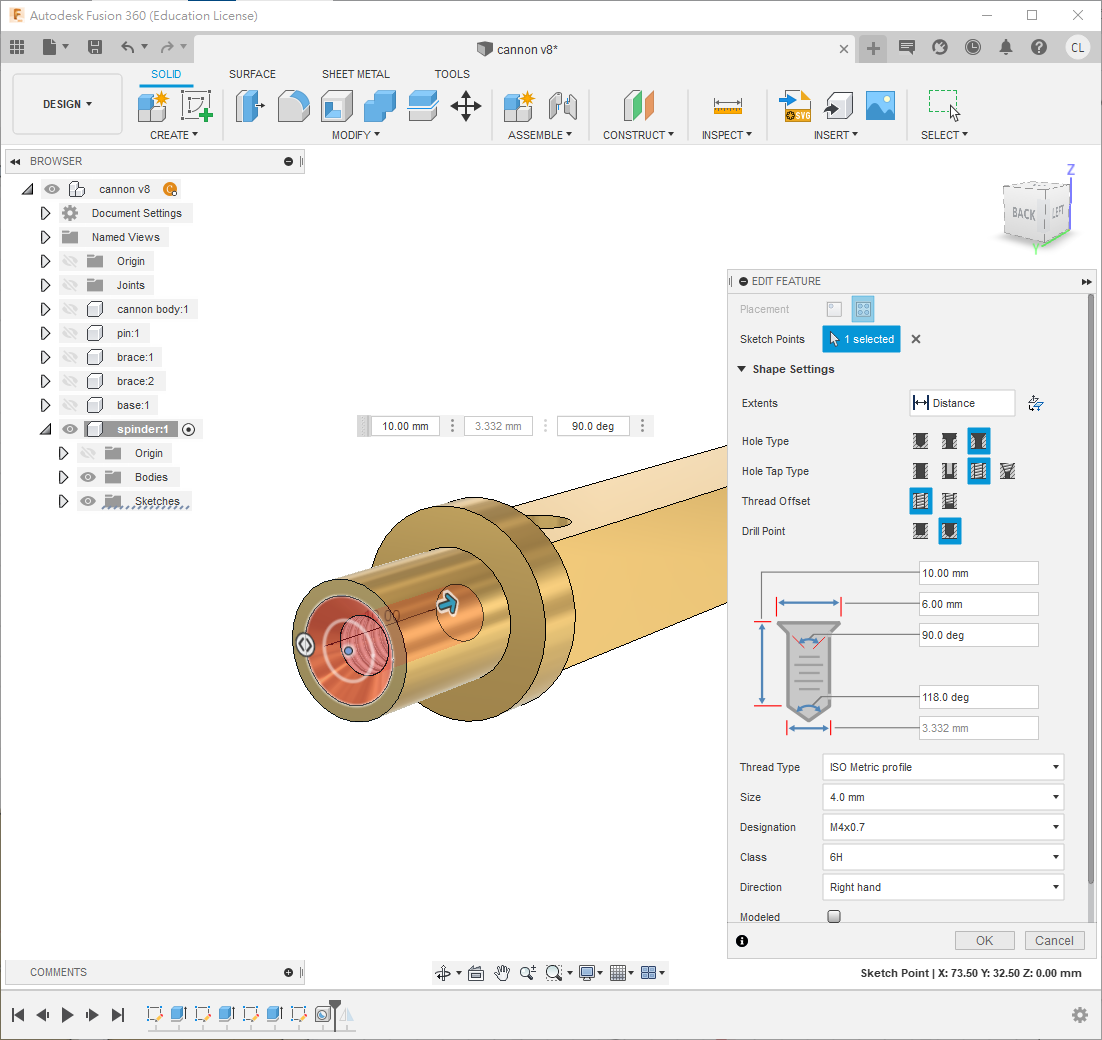This screenshot has width=1102, height=1040.
Task: Click the Offset Plane construct icon
Action: click(x=638, y=105)
